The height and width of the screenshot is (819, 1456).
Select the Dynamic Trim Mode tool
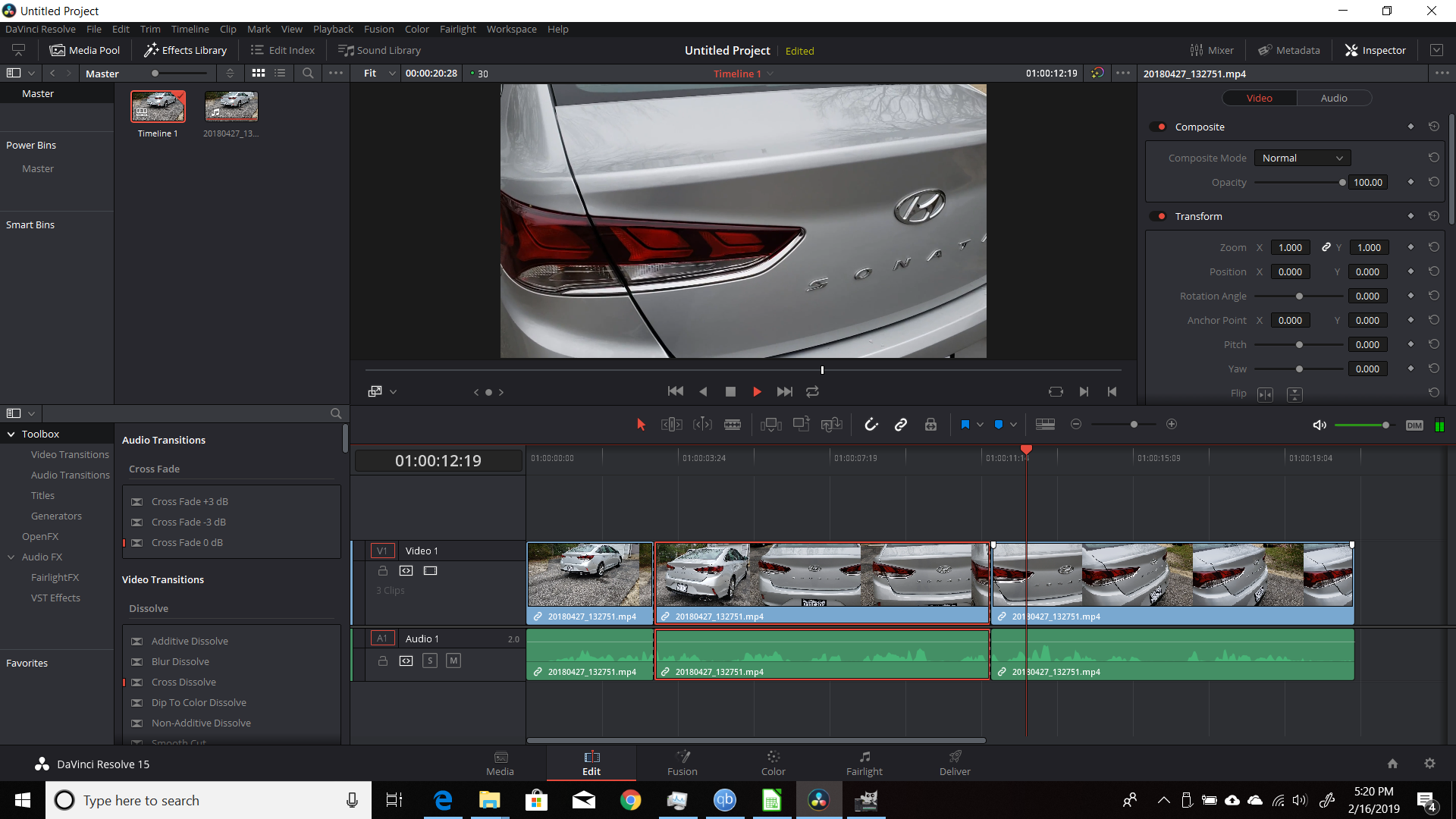702,425
